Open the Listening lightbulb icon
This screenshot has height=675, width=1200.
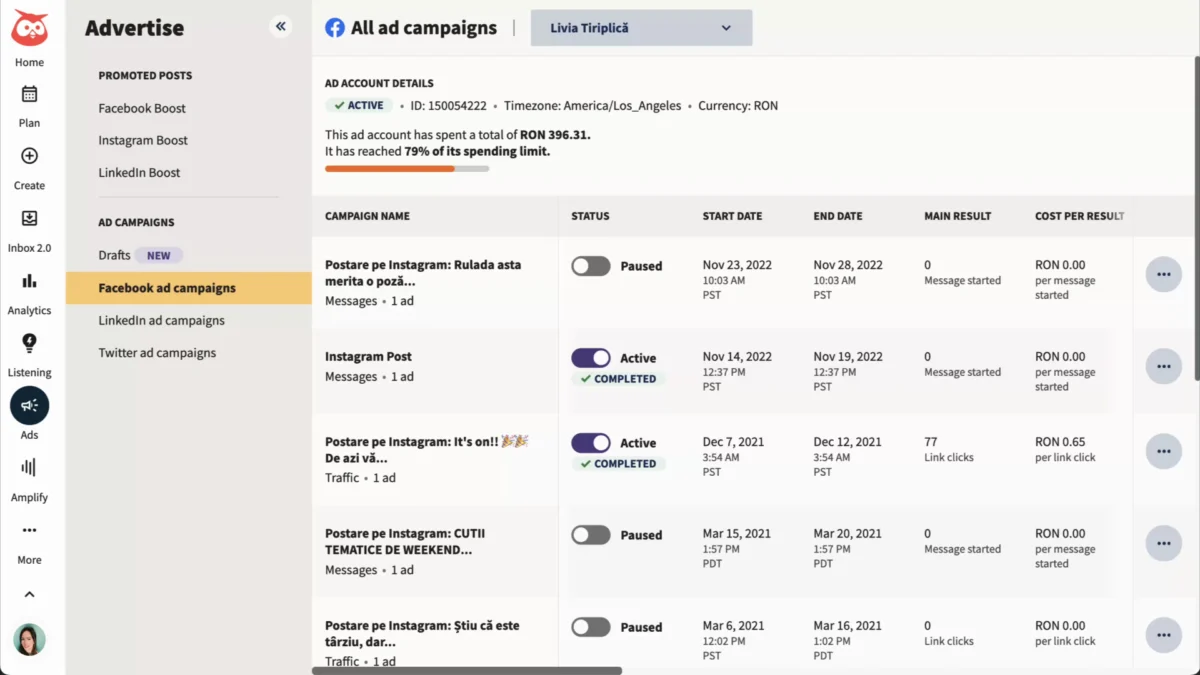coord(30,343)
